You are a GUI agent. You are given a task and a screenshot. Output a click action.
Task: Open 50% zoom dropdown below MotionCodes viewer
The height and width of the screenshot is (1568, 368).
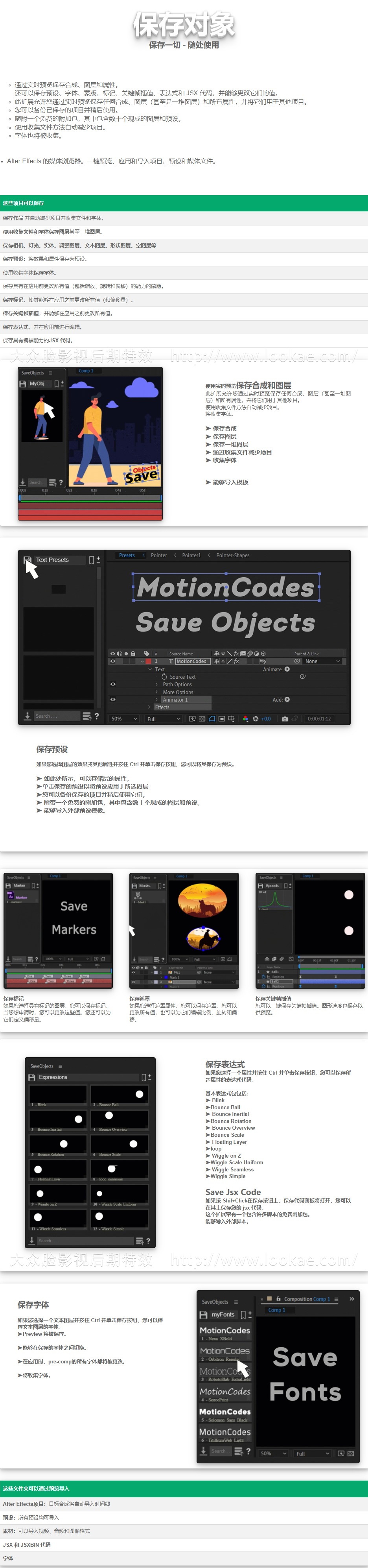pos(125,718)
